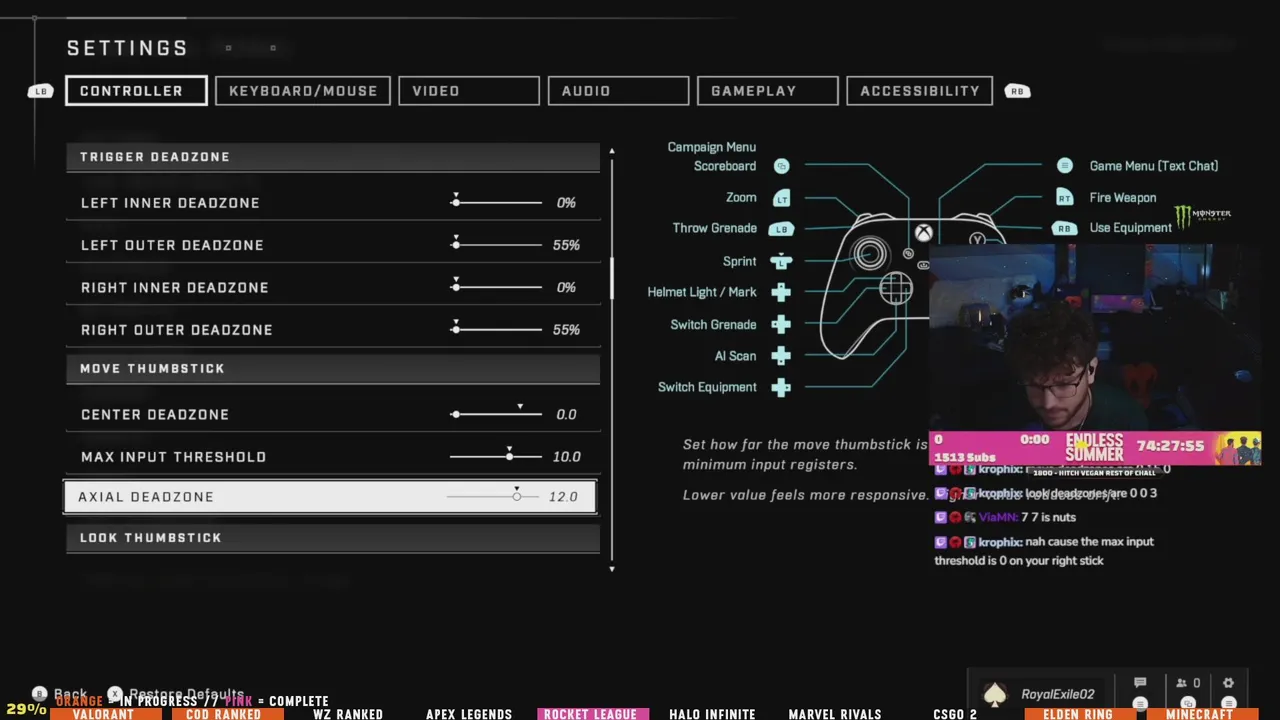Image resolution: width=1280 pixels, height=720 pixels.
Task: Click the RoyalExile02 player emblem
Action: tap(995, 694)
